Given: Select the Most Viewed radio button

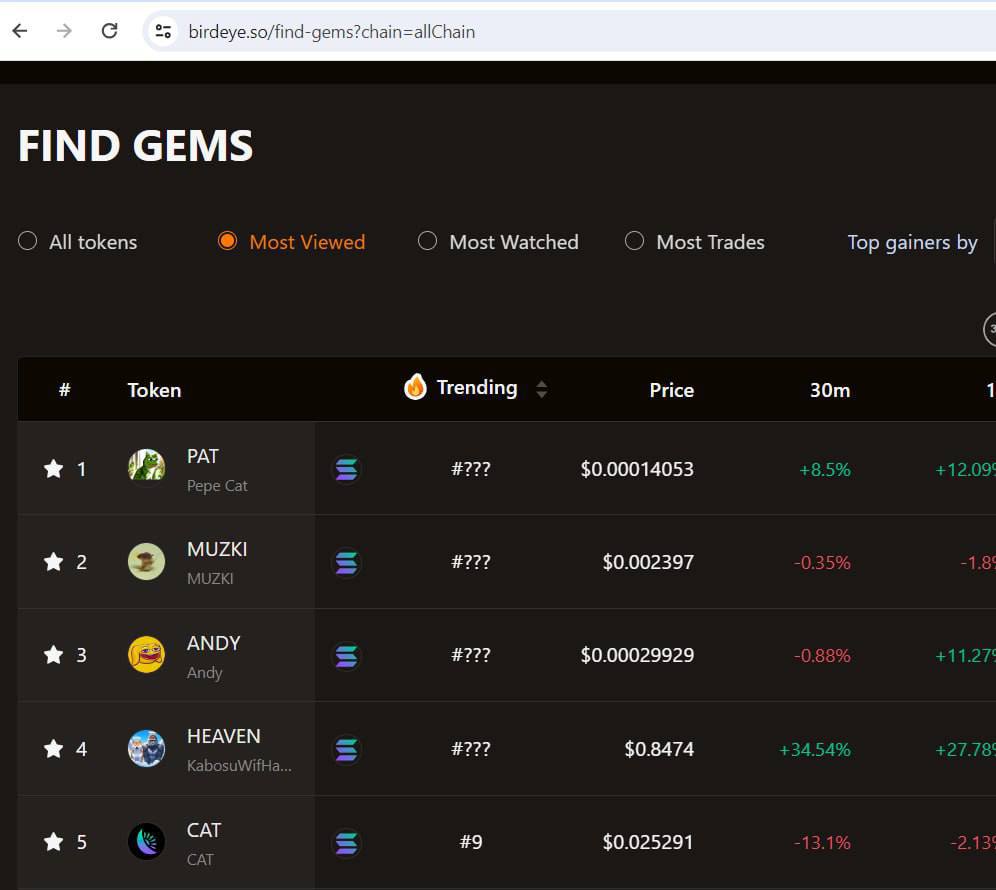Looking at the screenshot, I should [227, 241].
